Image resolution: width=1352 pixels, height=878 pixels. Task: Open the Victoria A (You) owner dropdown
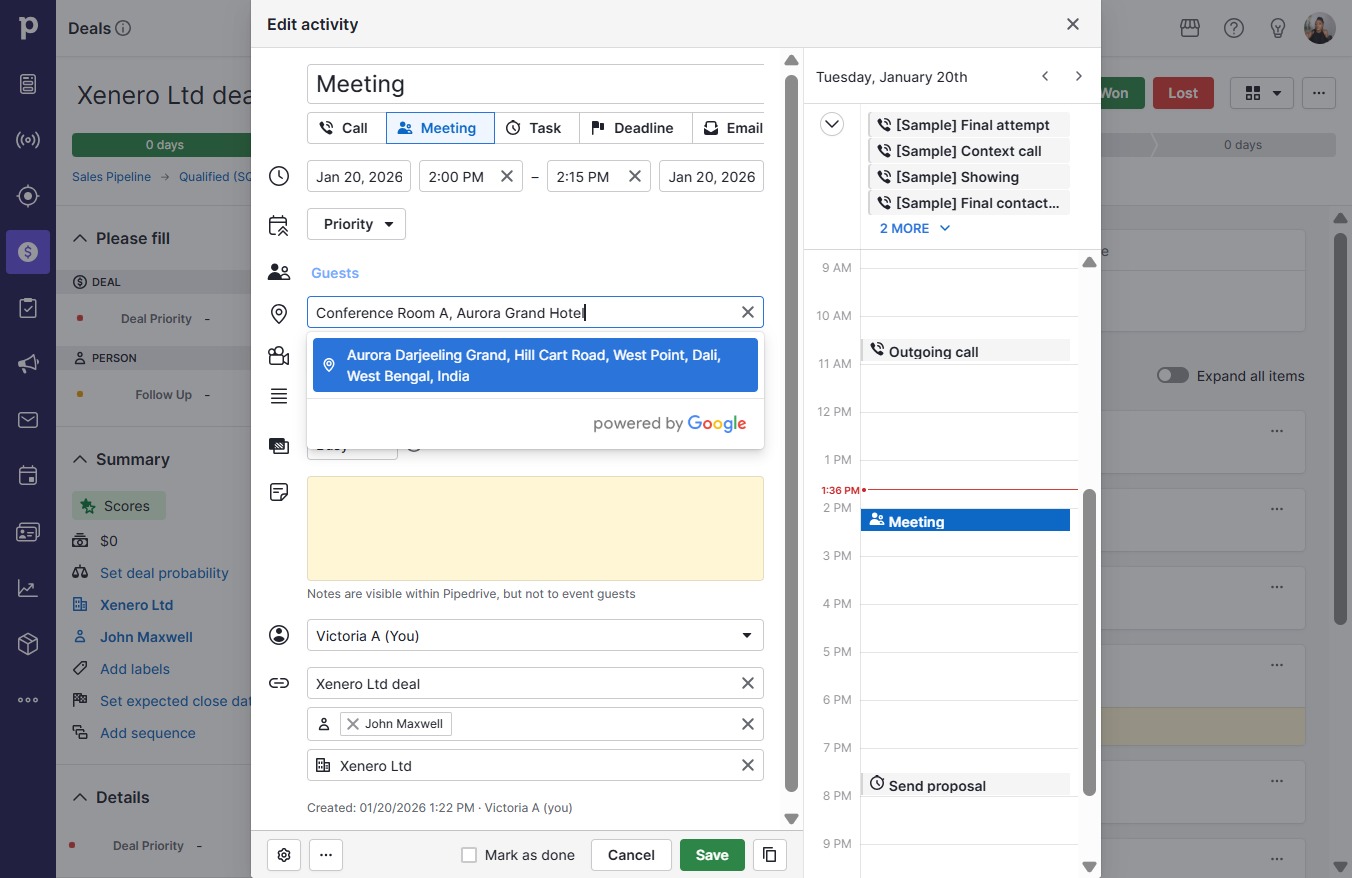pyautogui.click(x=535, y=636)
